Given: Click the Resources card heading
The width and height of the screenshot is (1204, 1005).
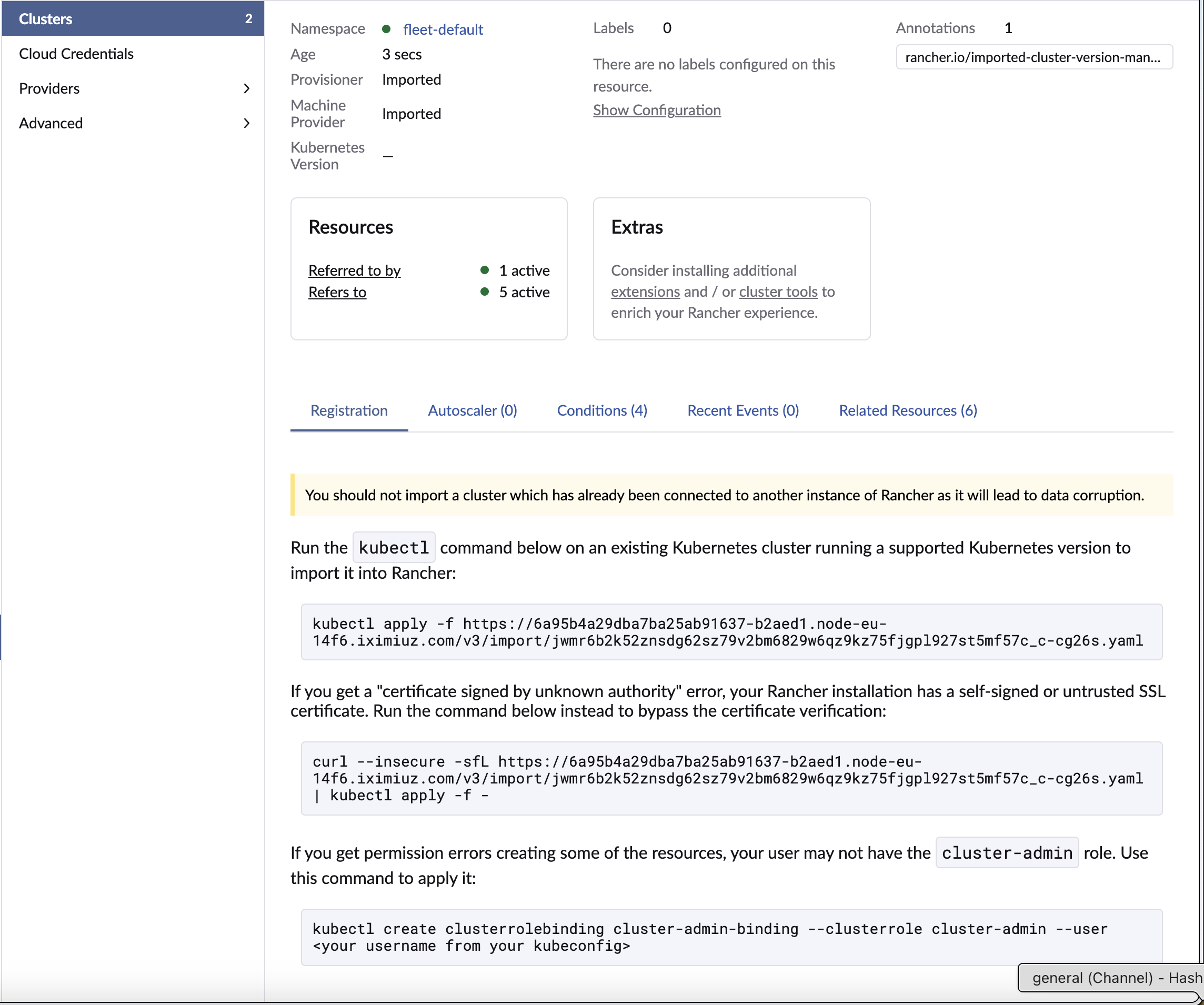Looking at the screenshot, I should pyautogui.click(x=351, y=227).
